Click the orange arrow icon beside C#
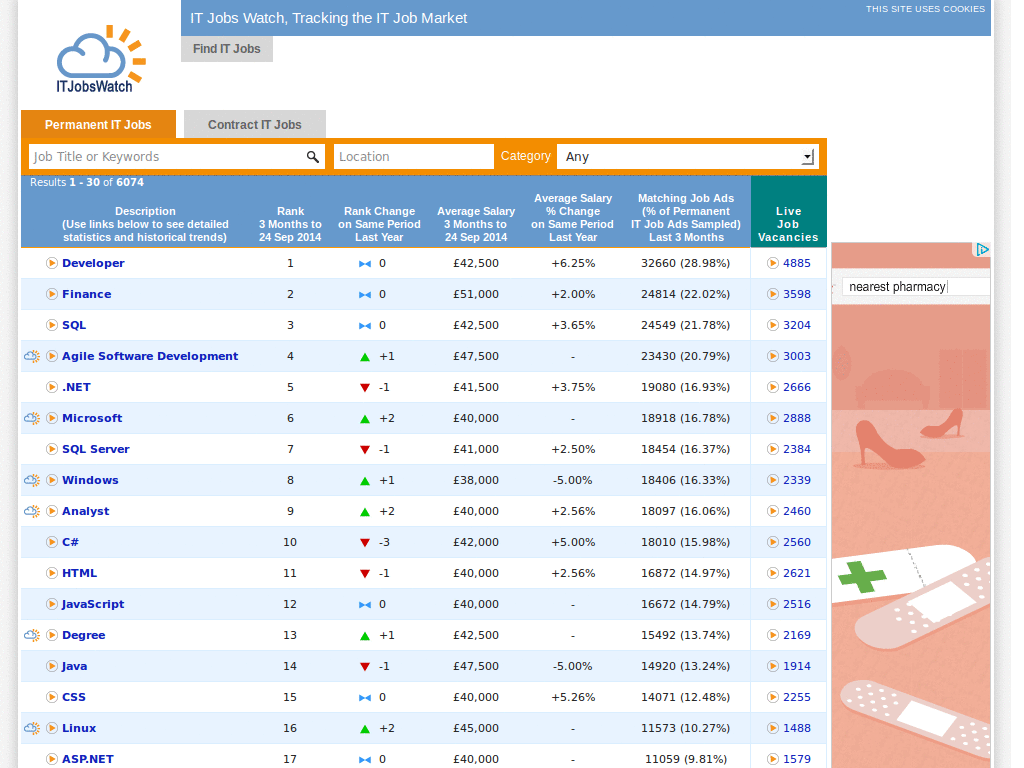 coord(52,542)
